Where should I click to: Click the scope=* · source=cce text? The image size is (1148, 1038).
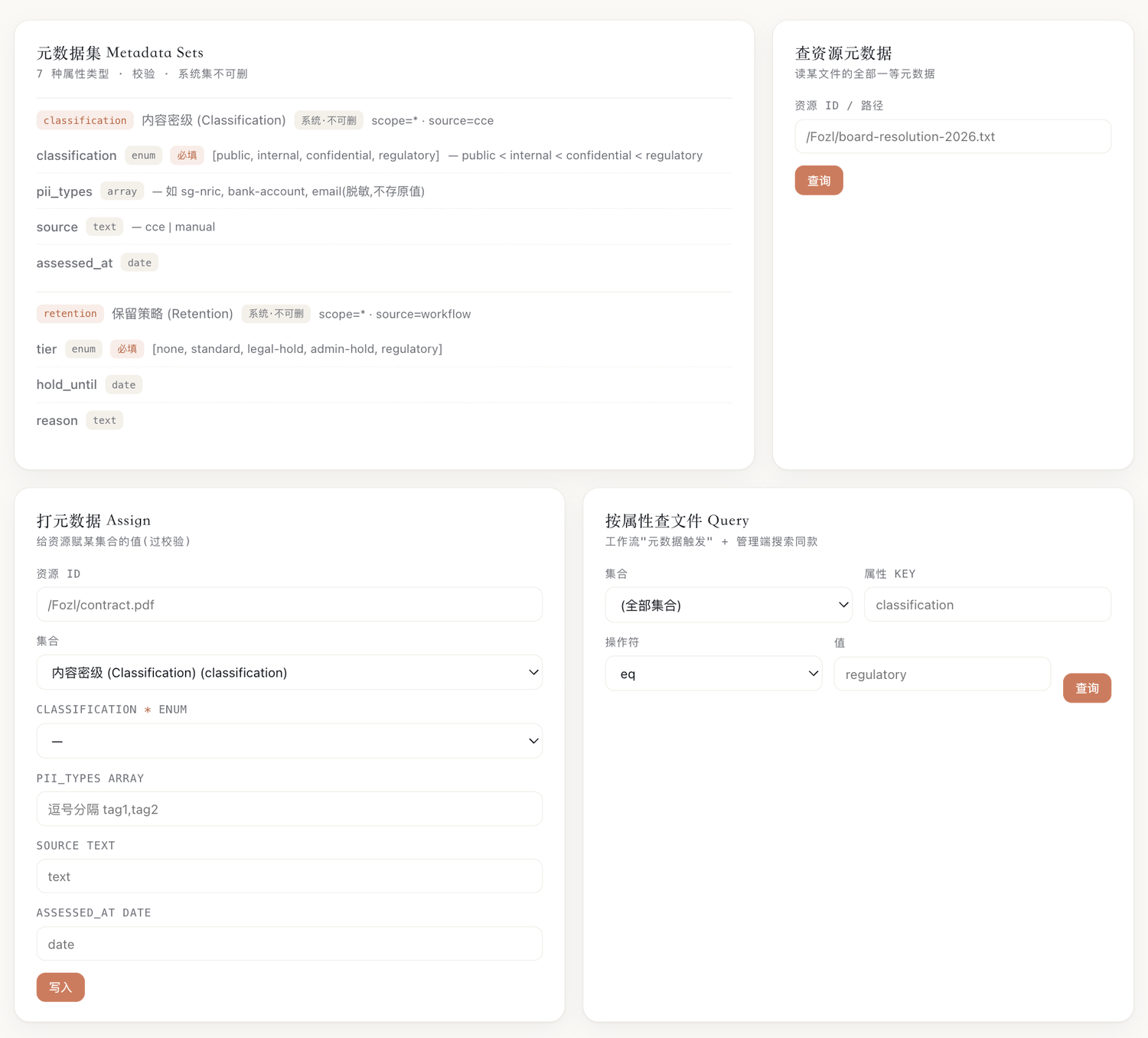(432, 121)
